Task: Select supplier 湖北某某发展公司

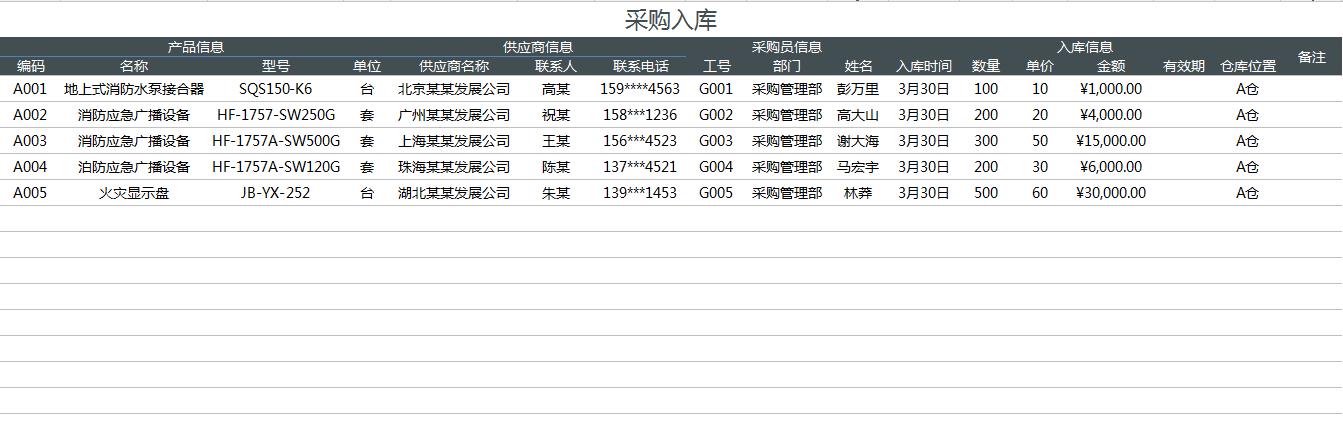Action: [x=454, y=193]
